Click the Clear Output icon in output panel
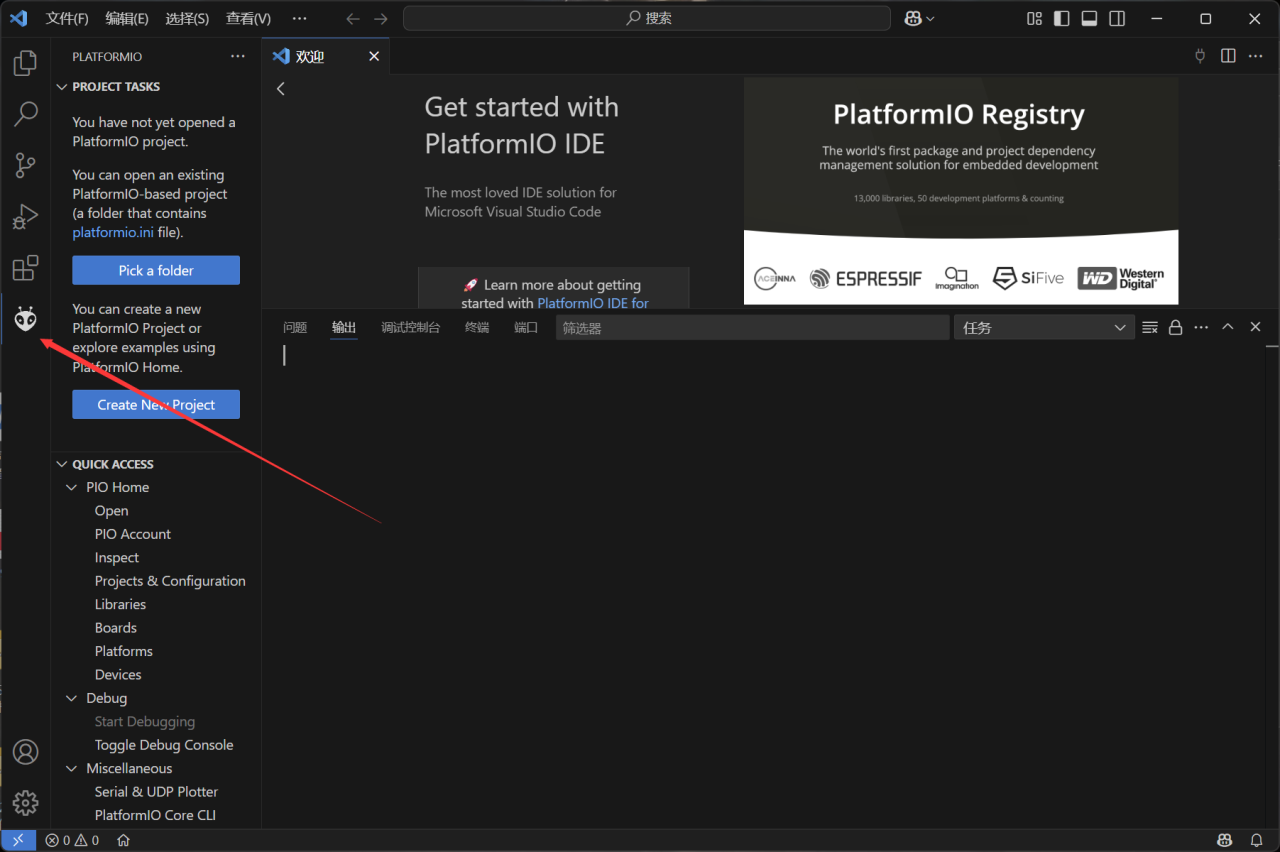Screen dimensions: 1280x852 pos(1149,327)
